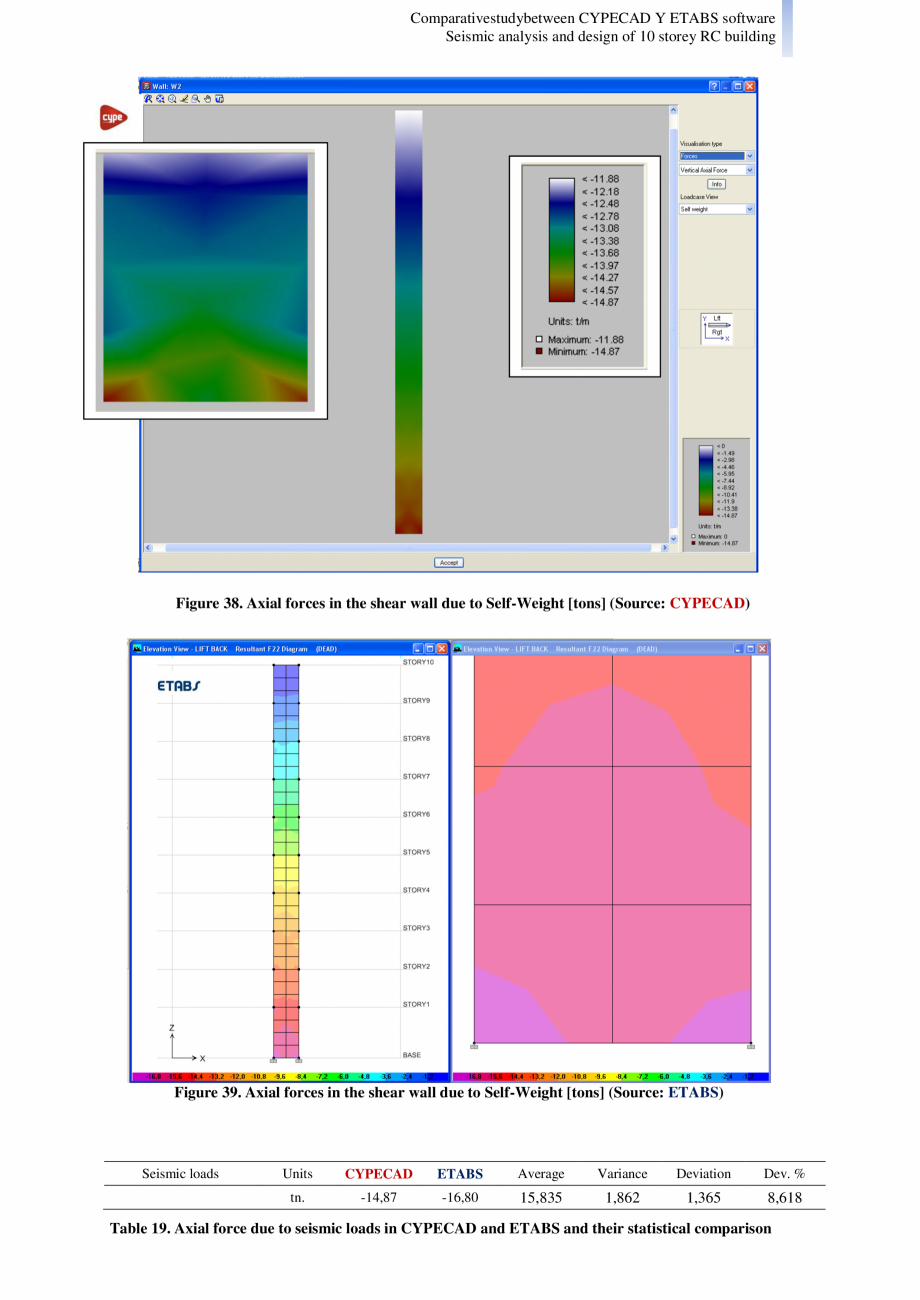
Task: Select the Minimum: -14.87 legend marker
Action: (537, 352)
